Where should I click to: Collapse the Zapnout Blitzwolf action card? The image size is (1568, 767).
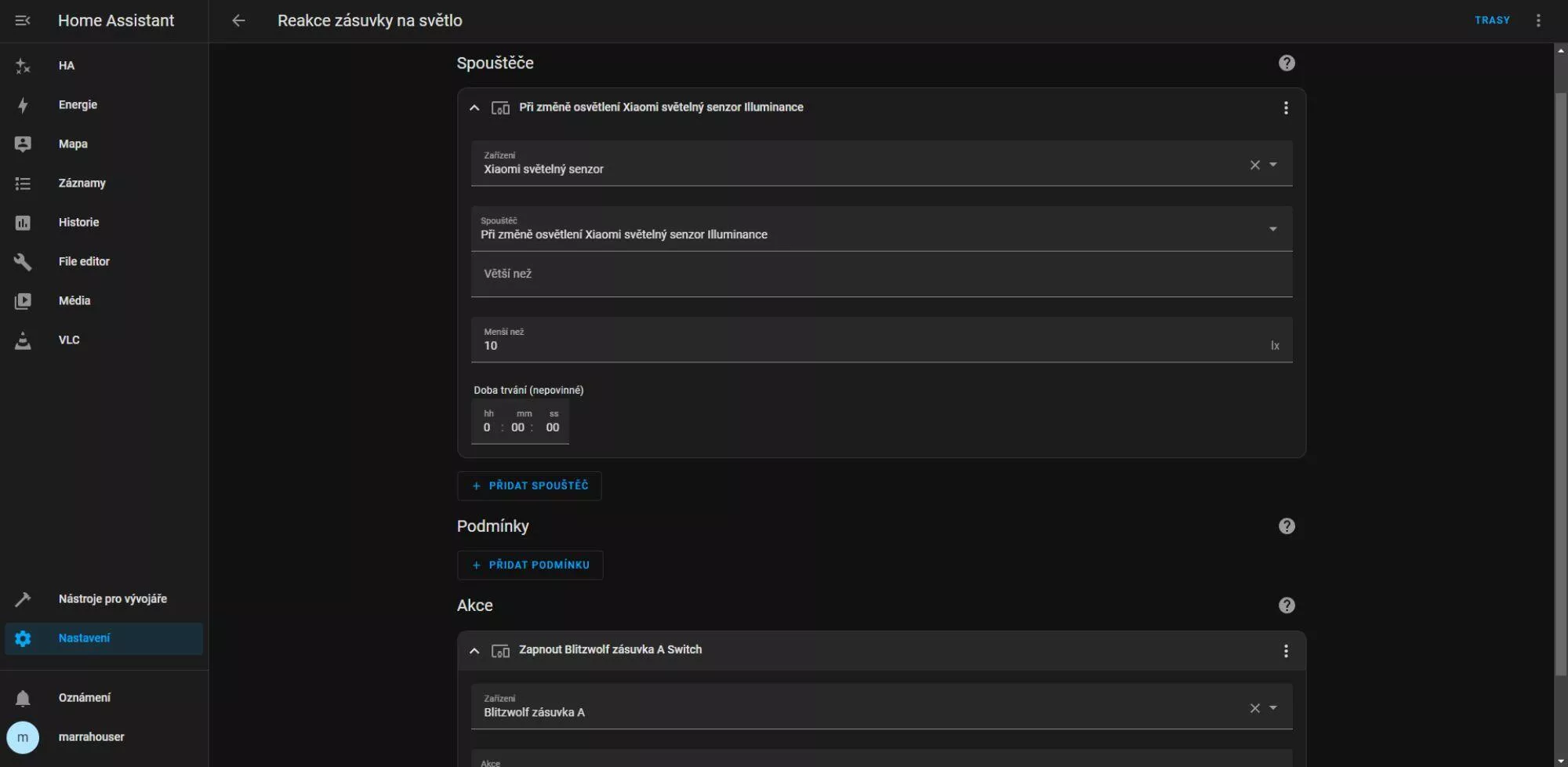click(x=474, y=651)
